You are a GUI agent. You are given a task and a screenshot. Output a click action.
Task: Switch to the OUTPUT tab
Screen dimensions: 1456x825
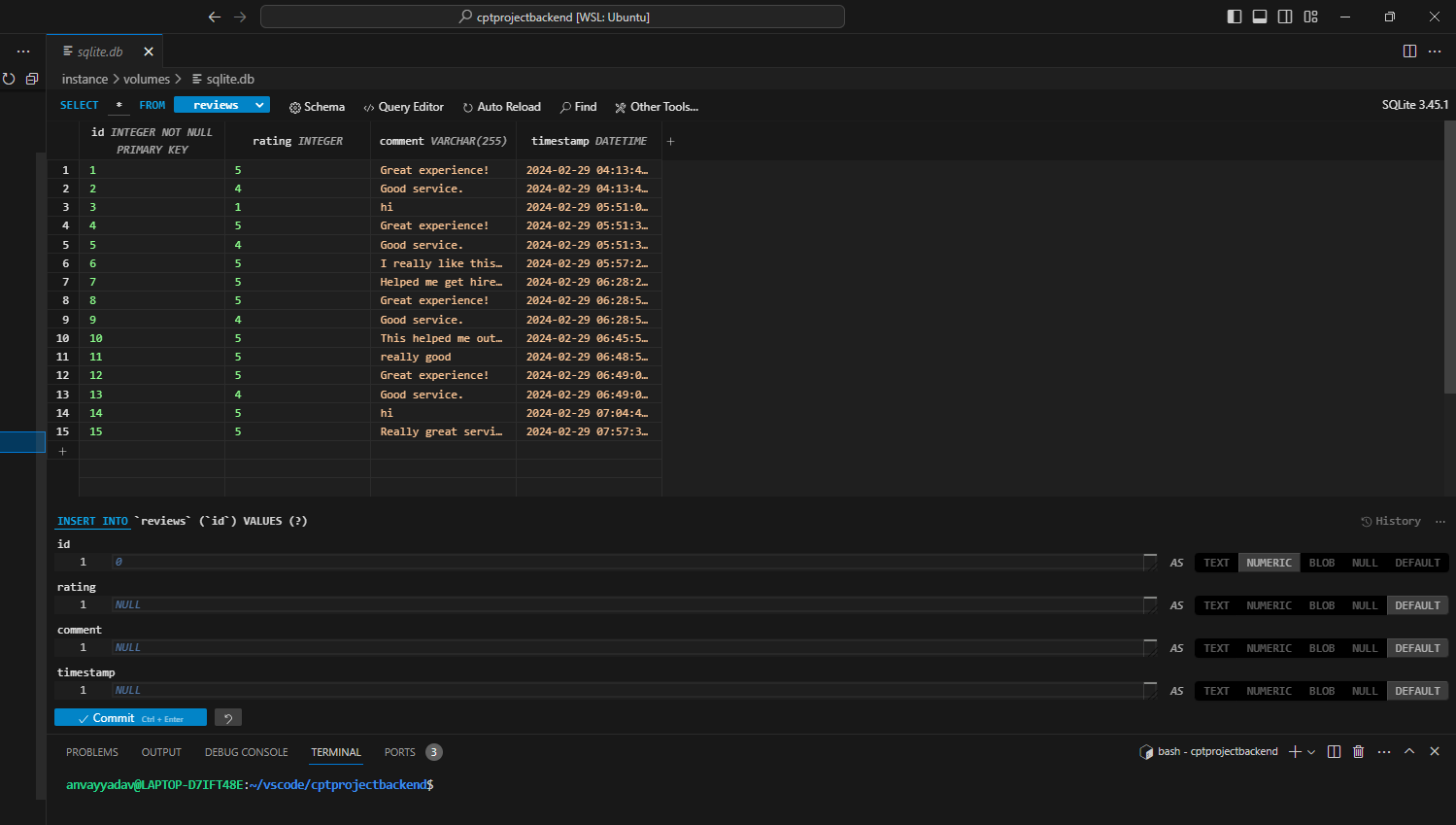pyautogui.click(x=161, y=752)
